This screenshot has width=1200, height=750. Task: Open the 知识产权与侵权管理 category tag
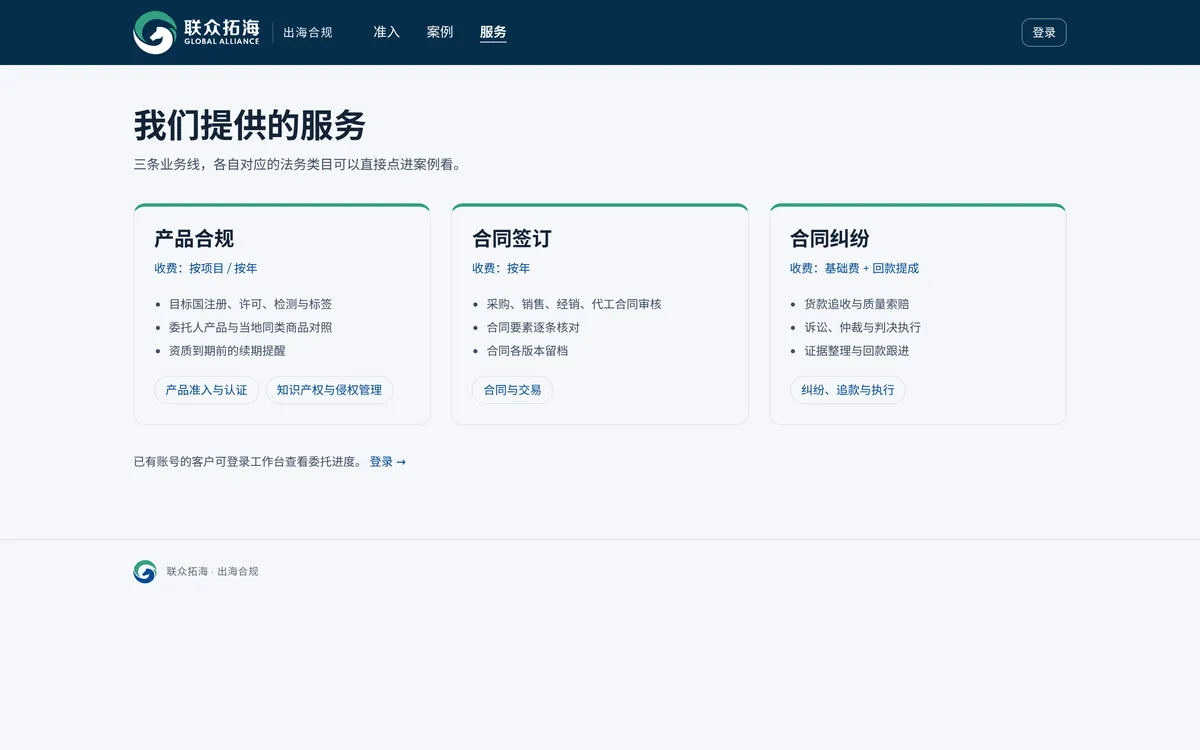click(x=329, y=390)
